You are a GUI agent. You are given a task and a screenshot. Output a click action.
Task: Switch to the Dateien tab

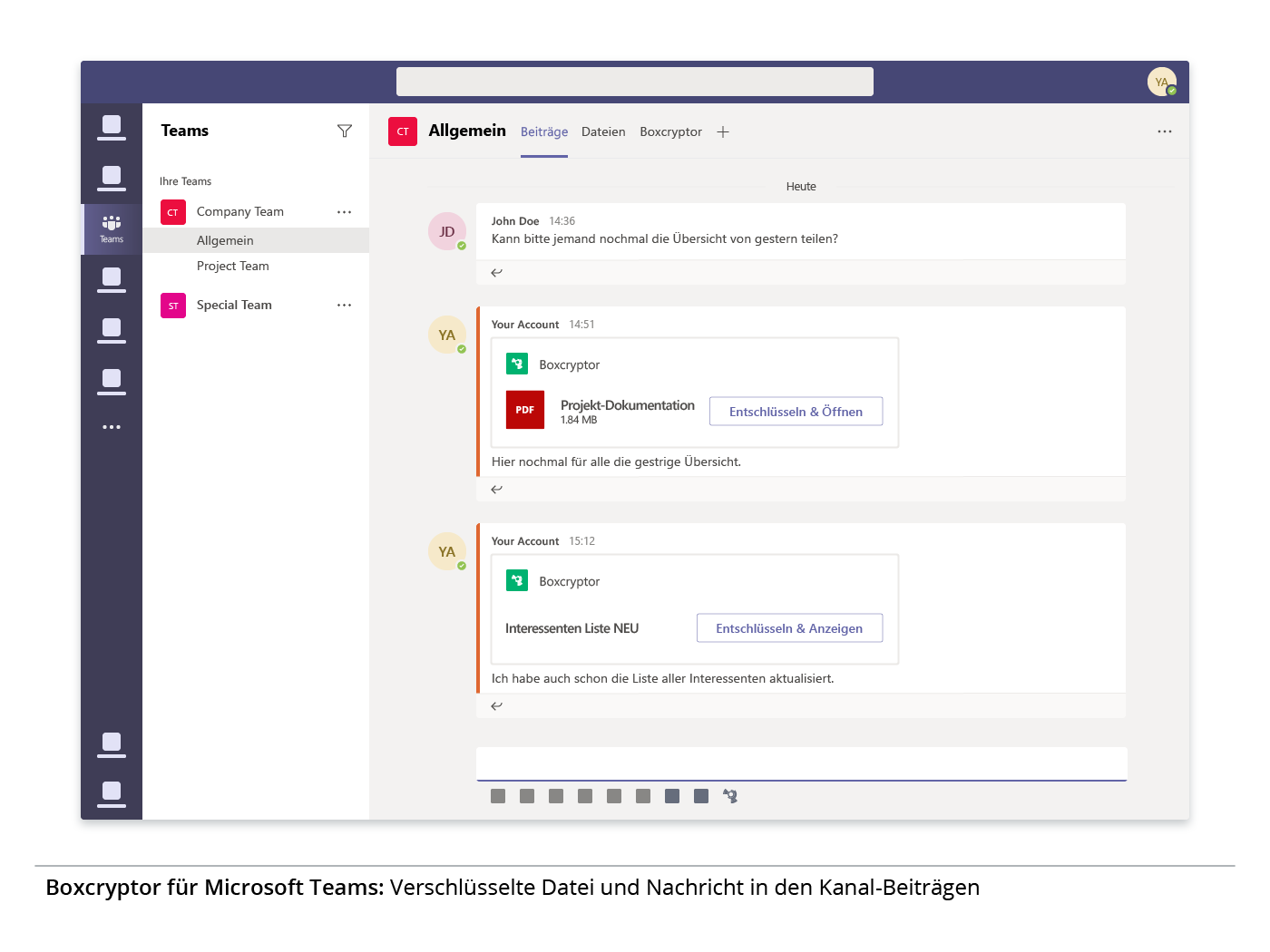603,132
